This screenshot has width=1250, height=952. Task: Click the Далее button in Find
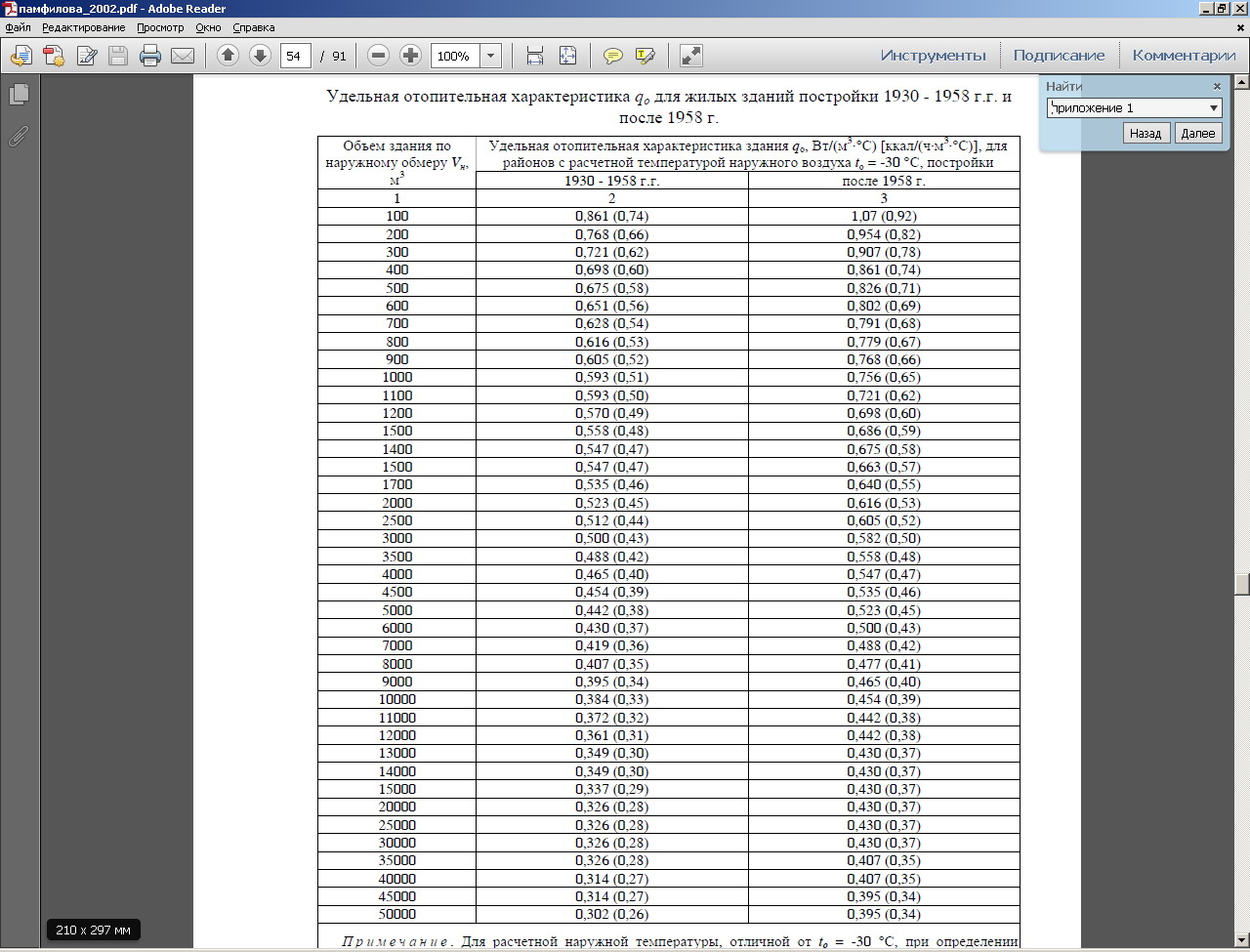point(1198,133)
